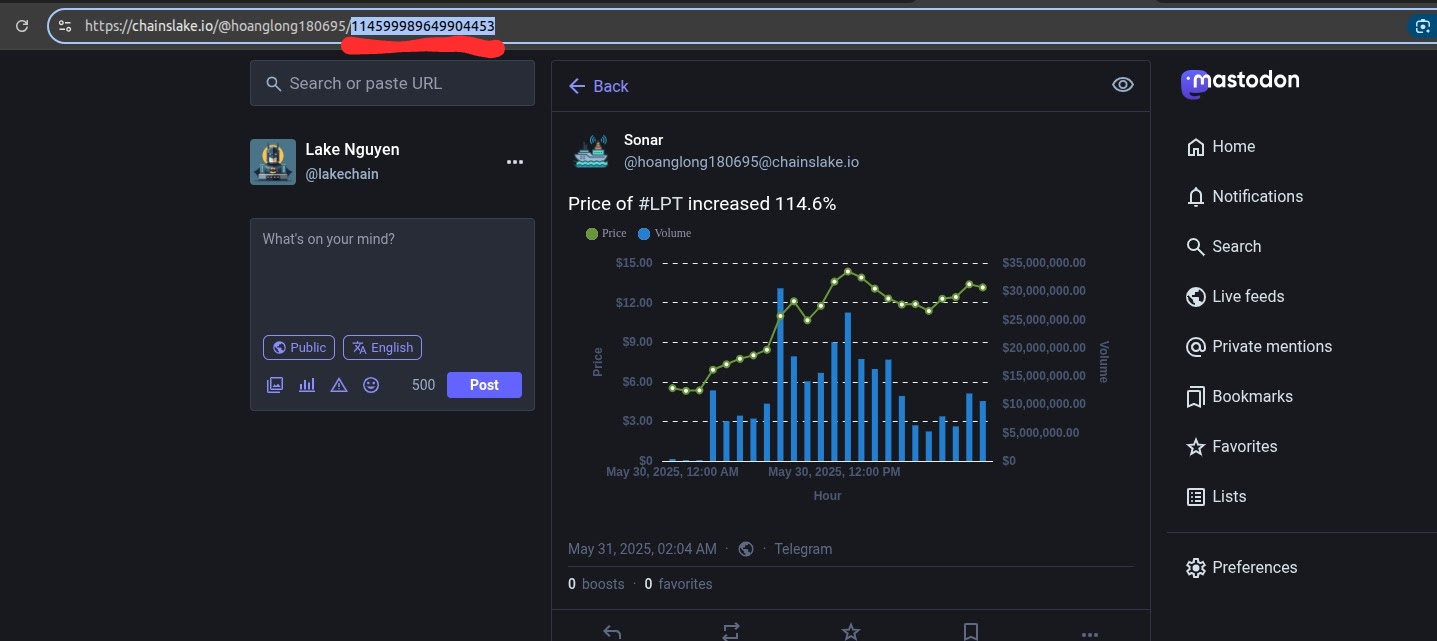The image size is (1437, 641).
Task: Toggle content visibility with the eye icon
Action: pos(1122,85)
